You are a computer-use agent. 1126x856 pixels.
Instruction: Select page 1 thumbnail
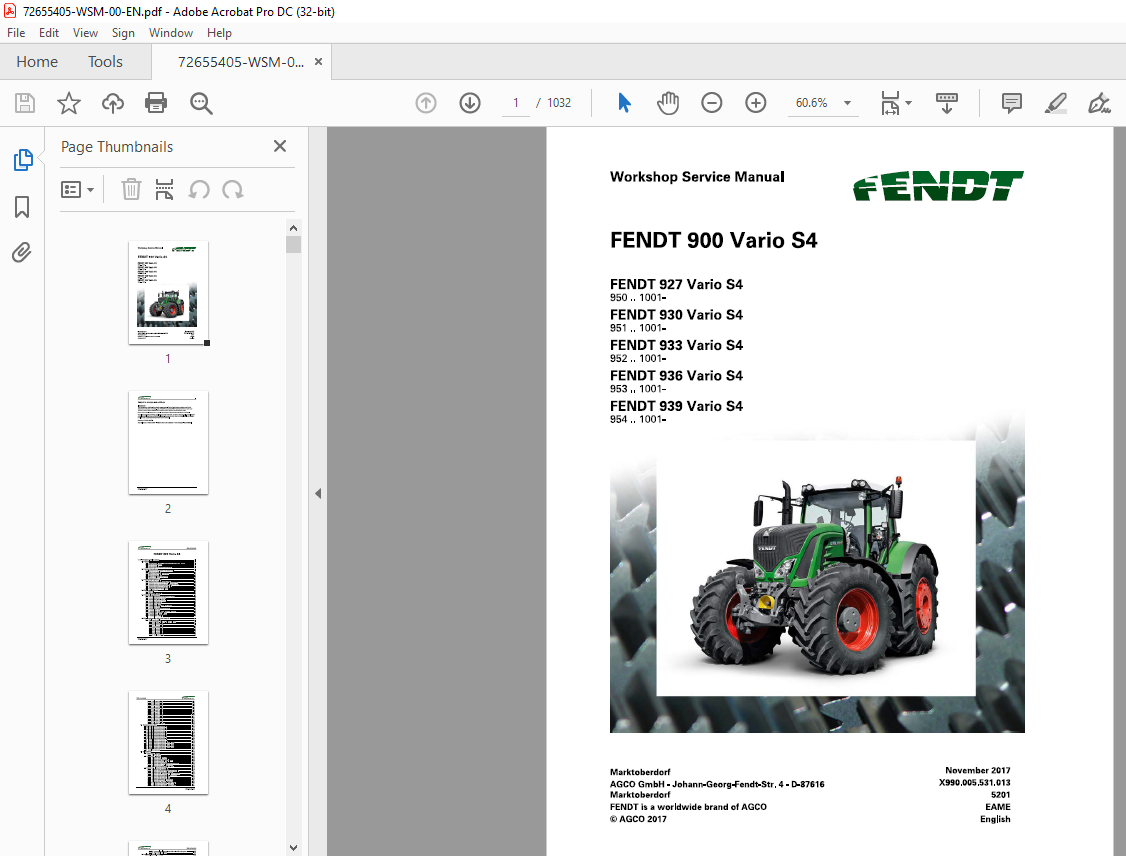168,293
